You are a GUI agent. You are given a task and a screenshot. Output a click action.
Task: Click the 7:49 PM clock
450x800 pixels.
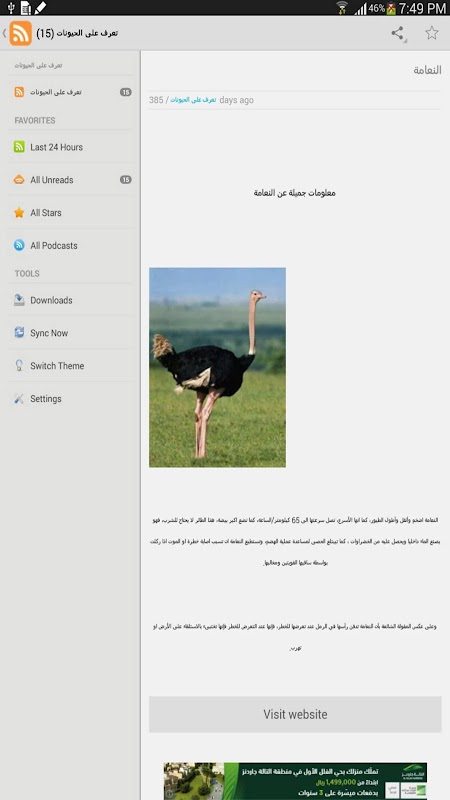pyautogui.click(x=422, y=8)
